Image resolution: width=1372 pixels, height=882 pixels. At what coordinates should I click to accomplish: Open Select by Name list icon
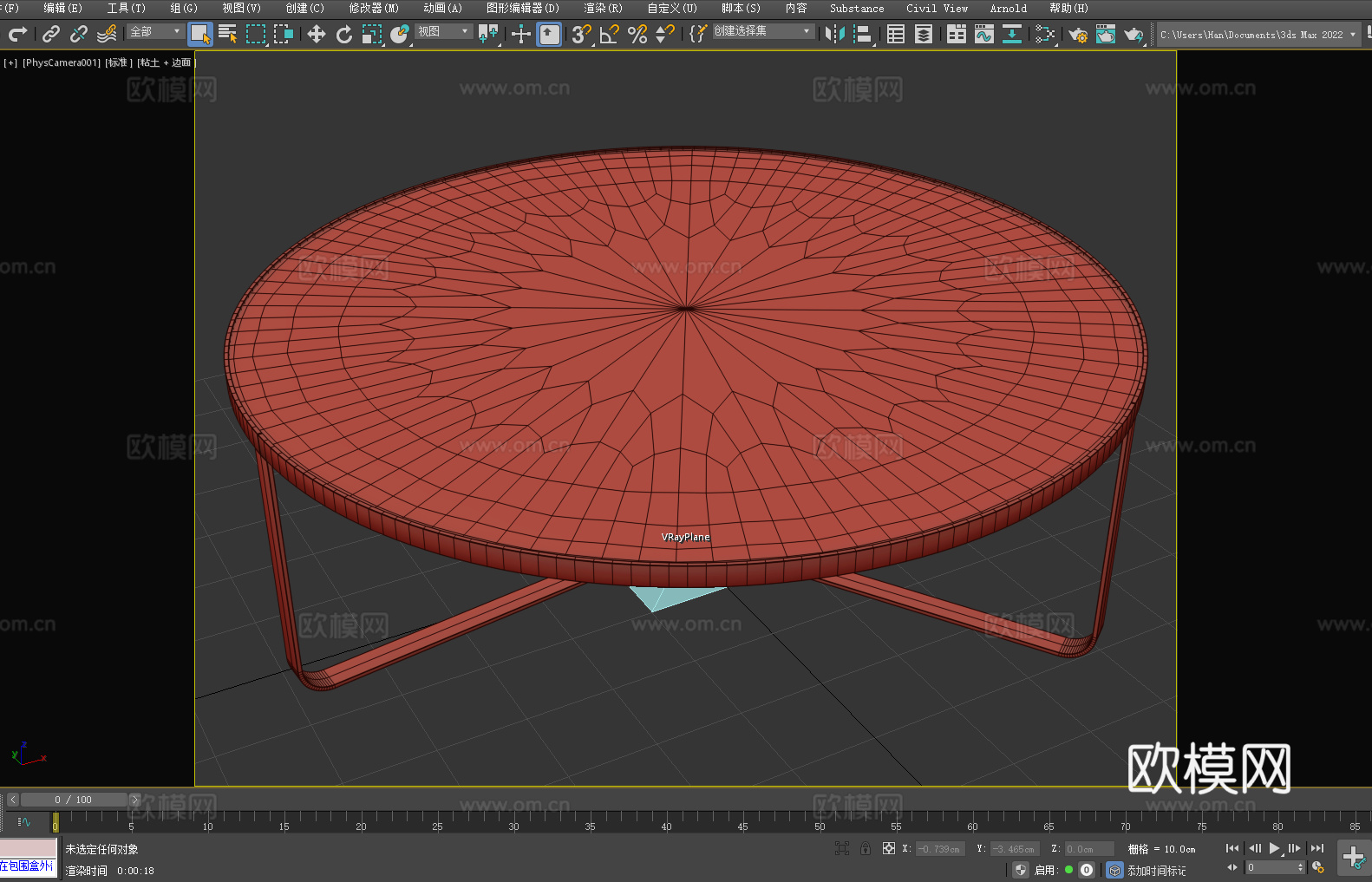[228, 34]
